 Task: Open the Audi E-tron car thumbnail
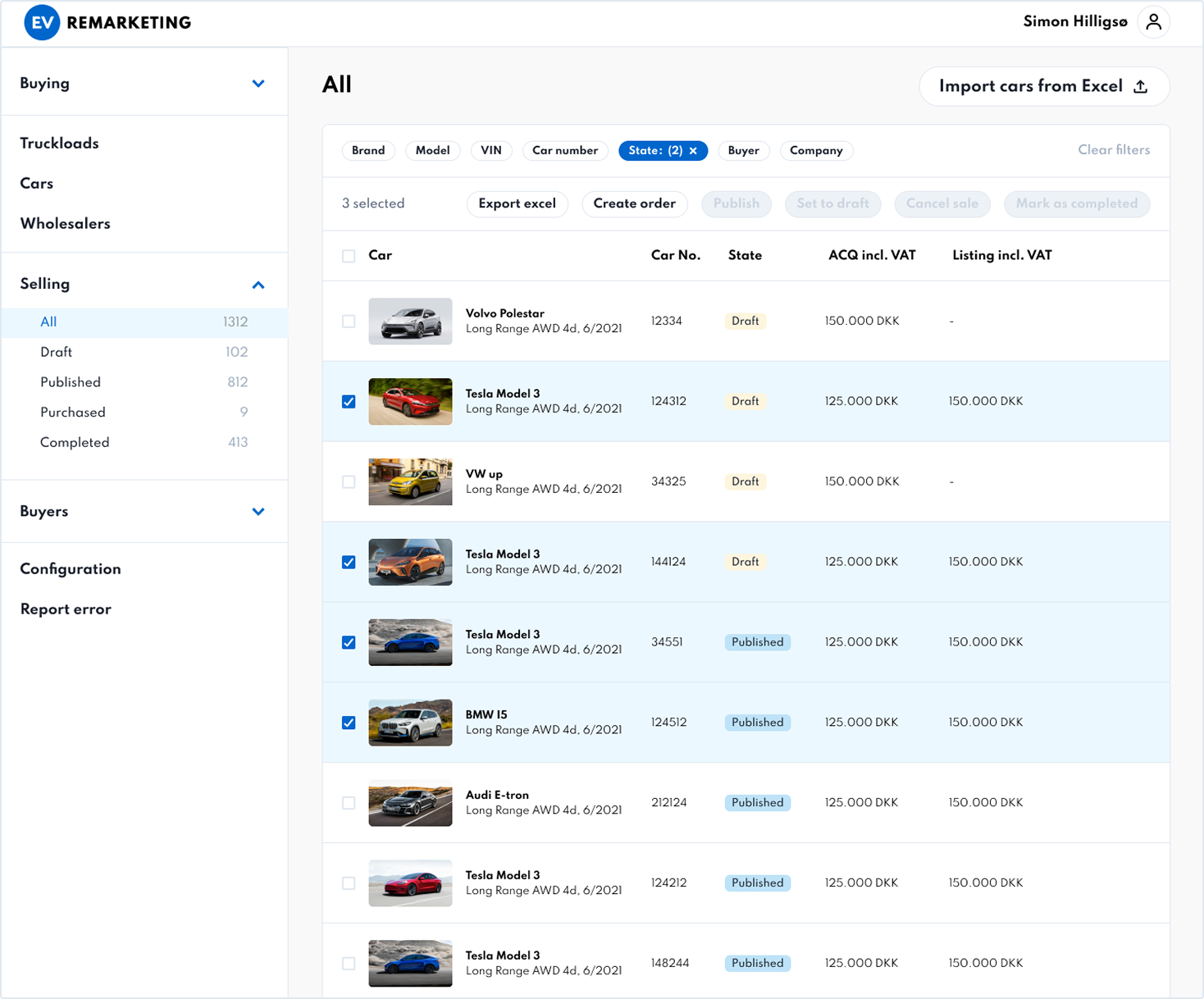coord(410,803)
